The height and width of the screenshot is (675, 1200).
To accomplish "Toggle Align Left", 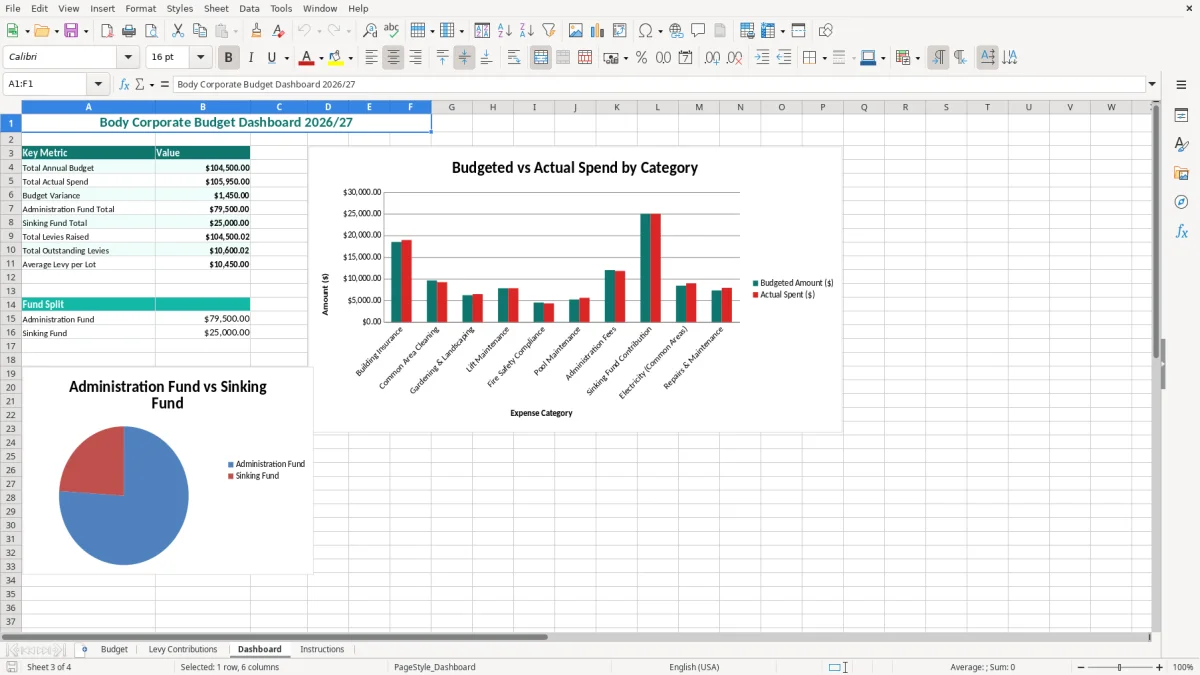I will 371,58.
